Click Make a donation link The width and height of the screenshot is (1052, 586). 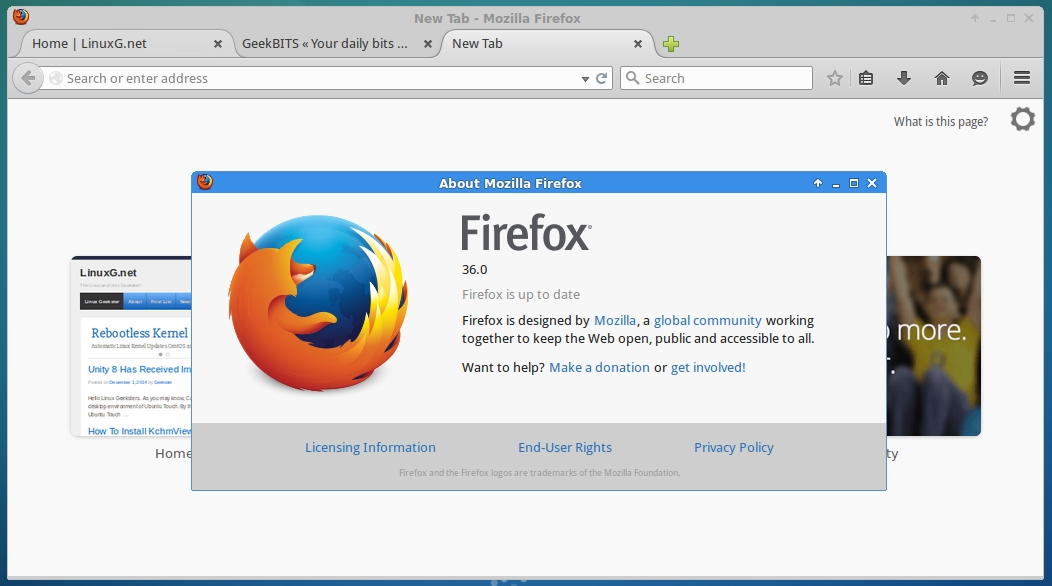[599, 367]
